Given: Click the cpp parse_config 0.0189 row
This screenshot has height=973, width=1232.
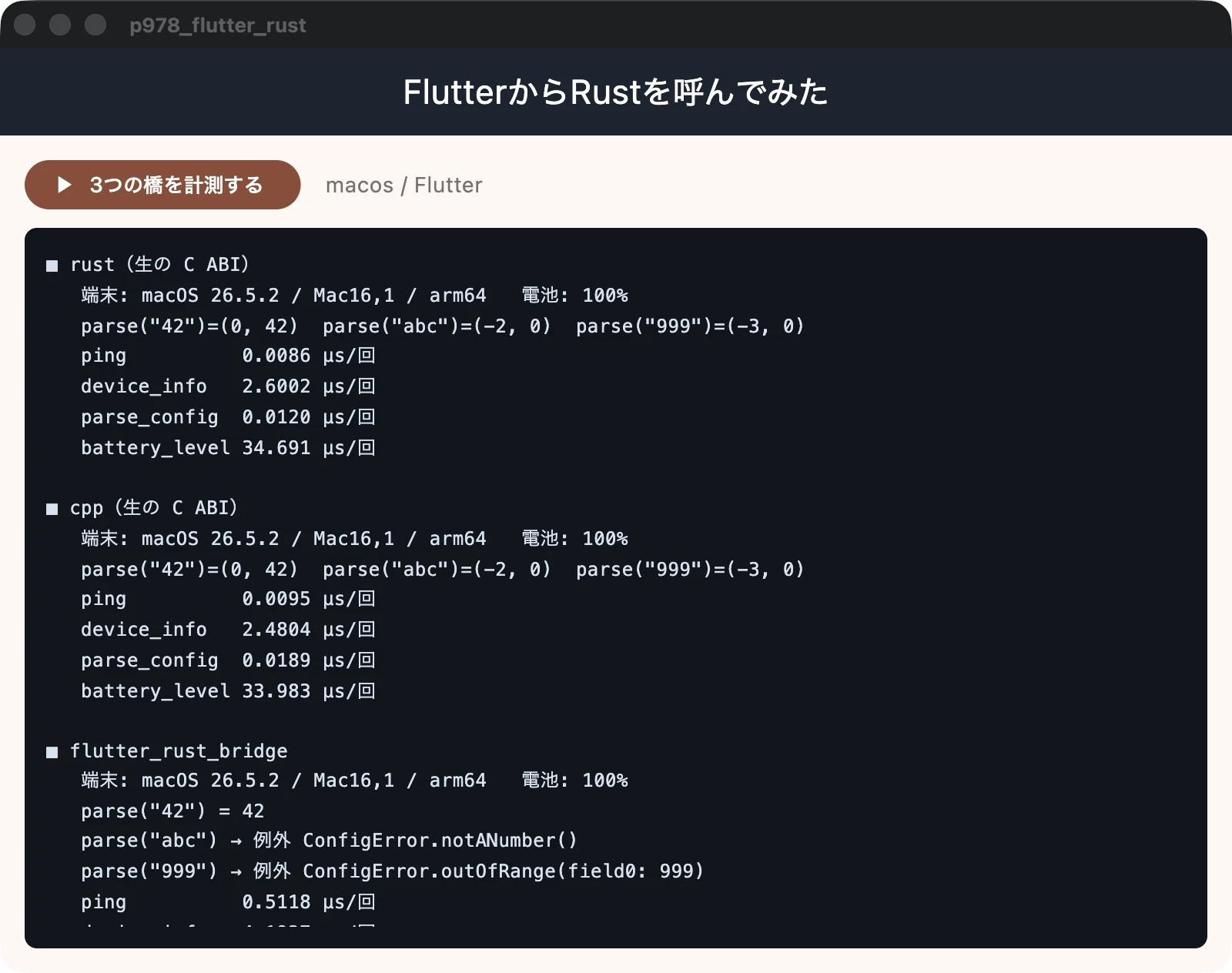Looking at the screenshot, I should click(228, 660).
